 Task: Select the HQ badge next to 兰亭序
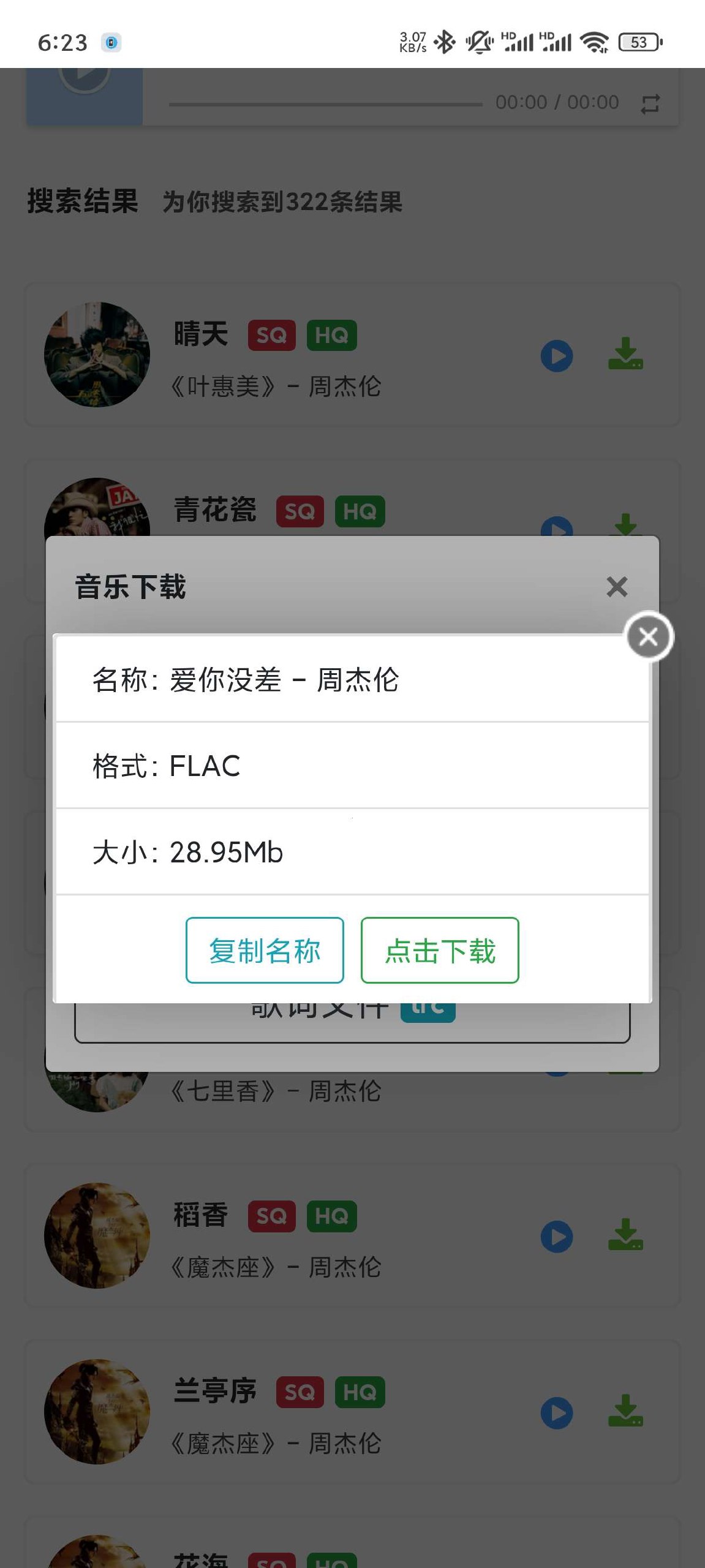coord(360,1392)
